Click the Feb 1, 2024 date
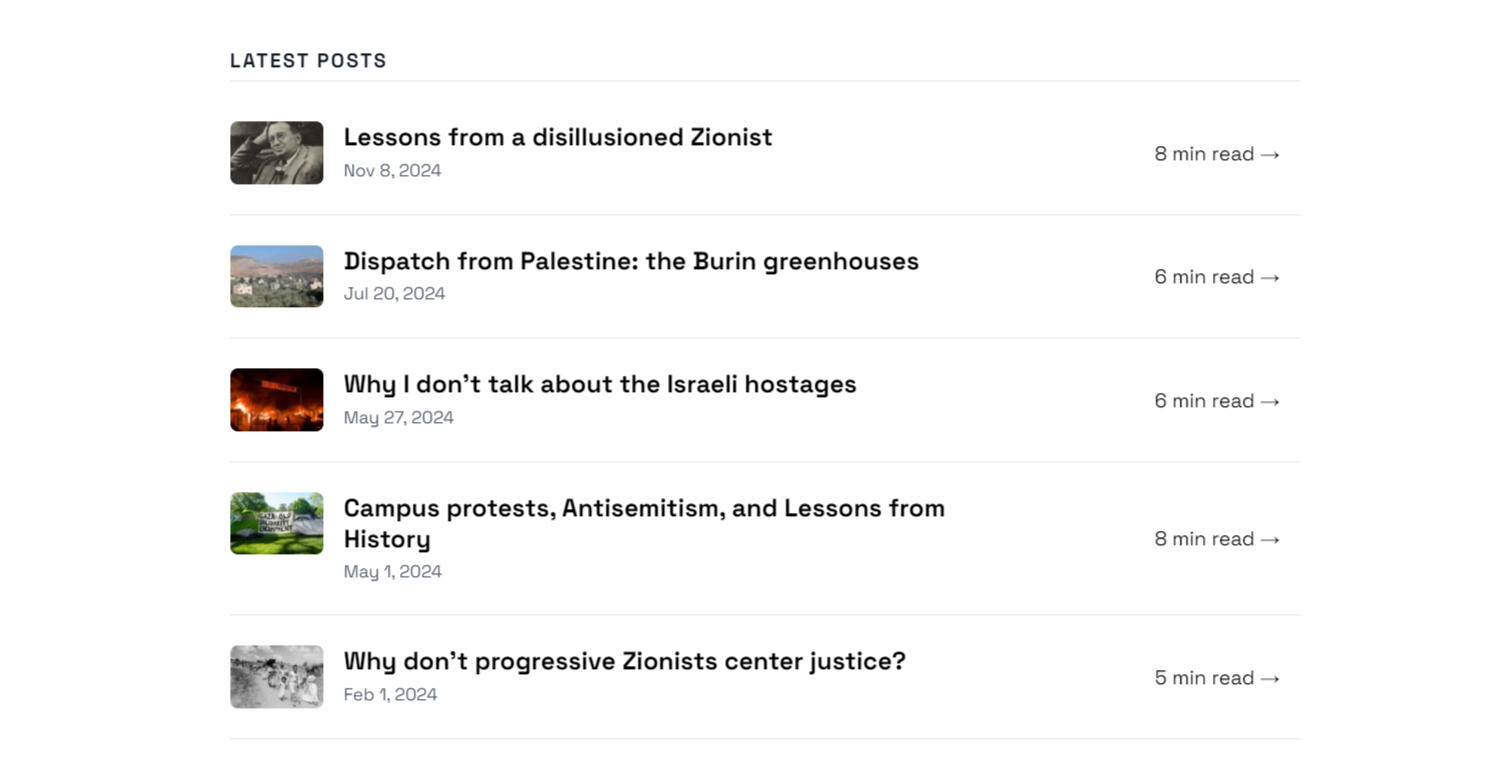Screen dimensions: 1507x757 390,695
